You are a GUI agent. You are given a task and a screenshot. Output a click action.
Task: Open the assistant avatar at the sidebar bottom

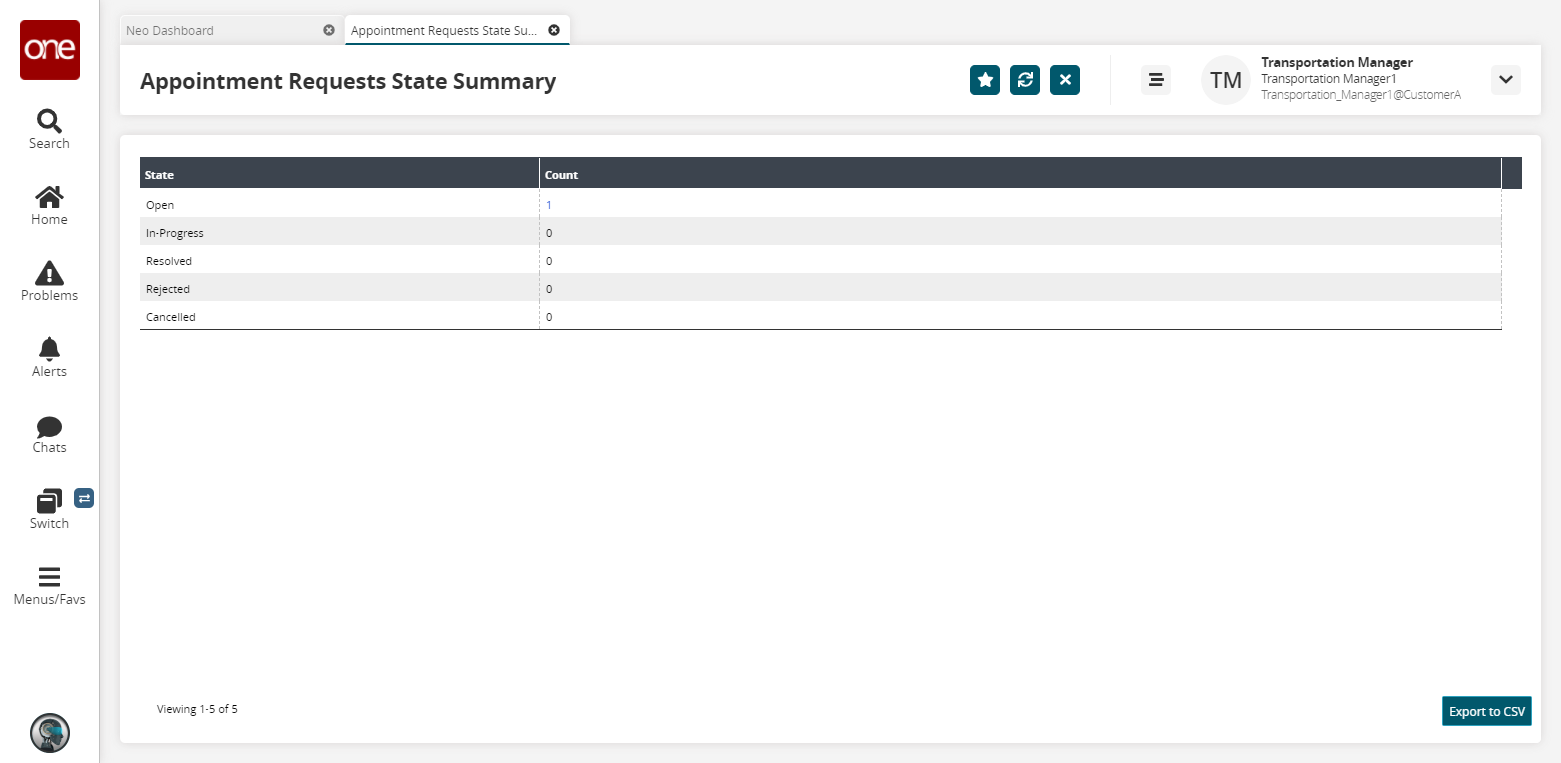tap(50, 732)
